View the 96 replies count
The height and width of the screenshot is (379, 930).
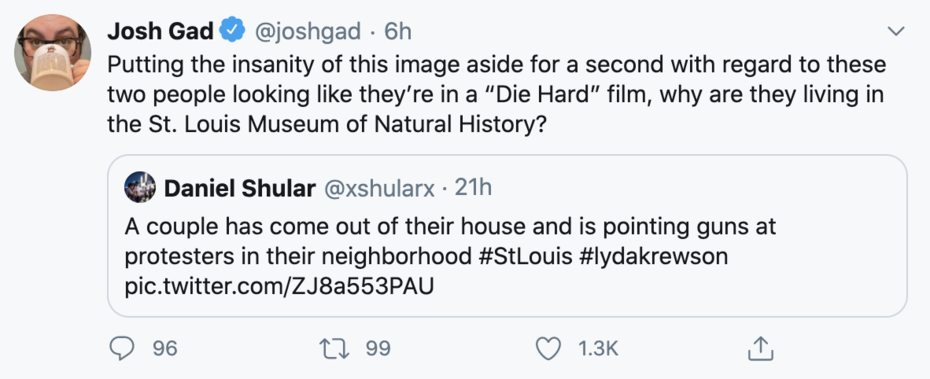165,349
